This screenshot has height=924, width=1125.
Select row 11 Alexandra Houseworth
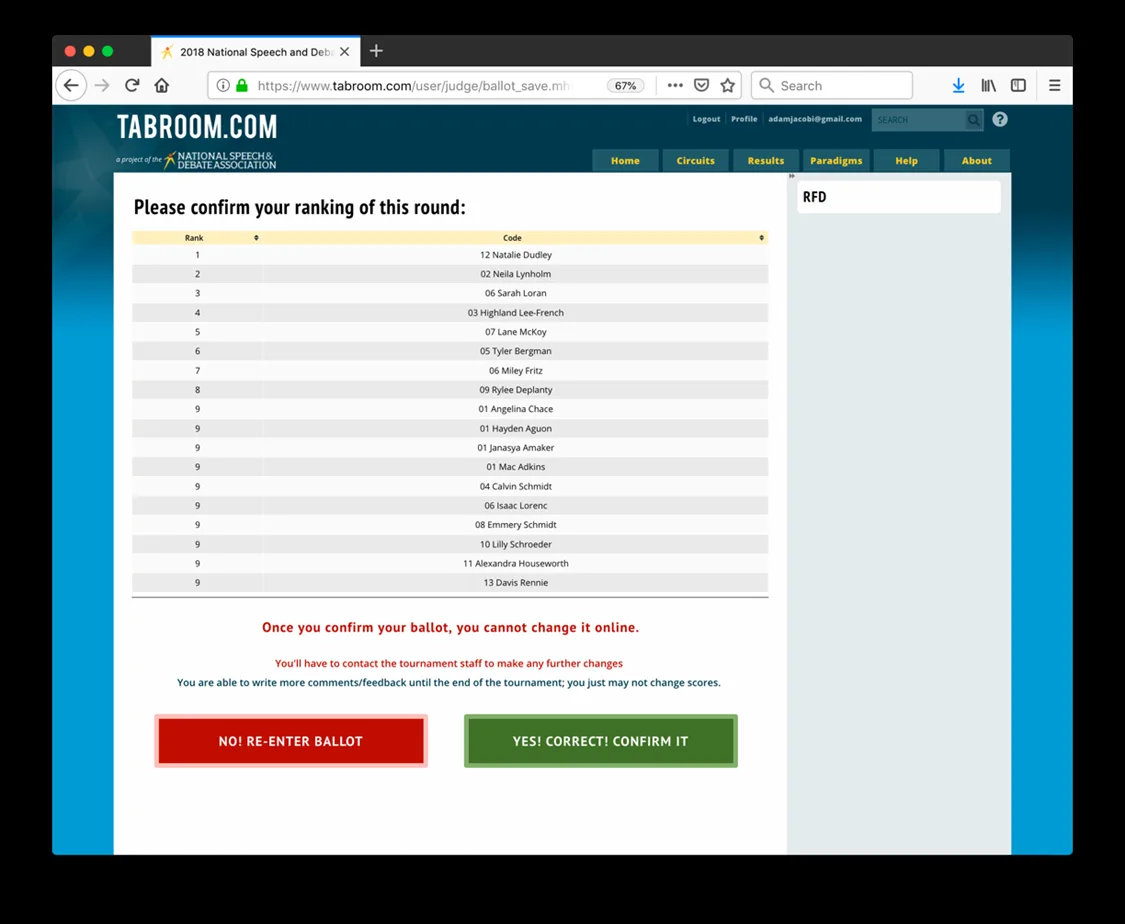click(x=450, y=564)
